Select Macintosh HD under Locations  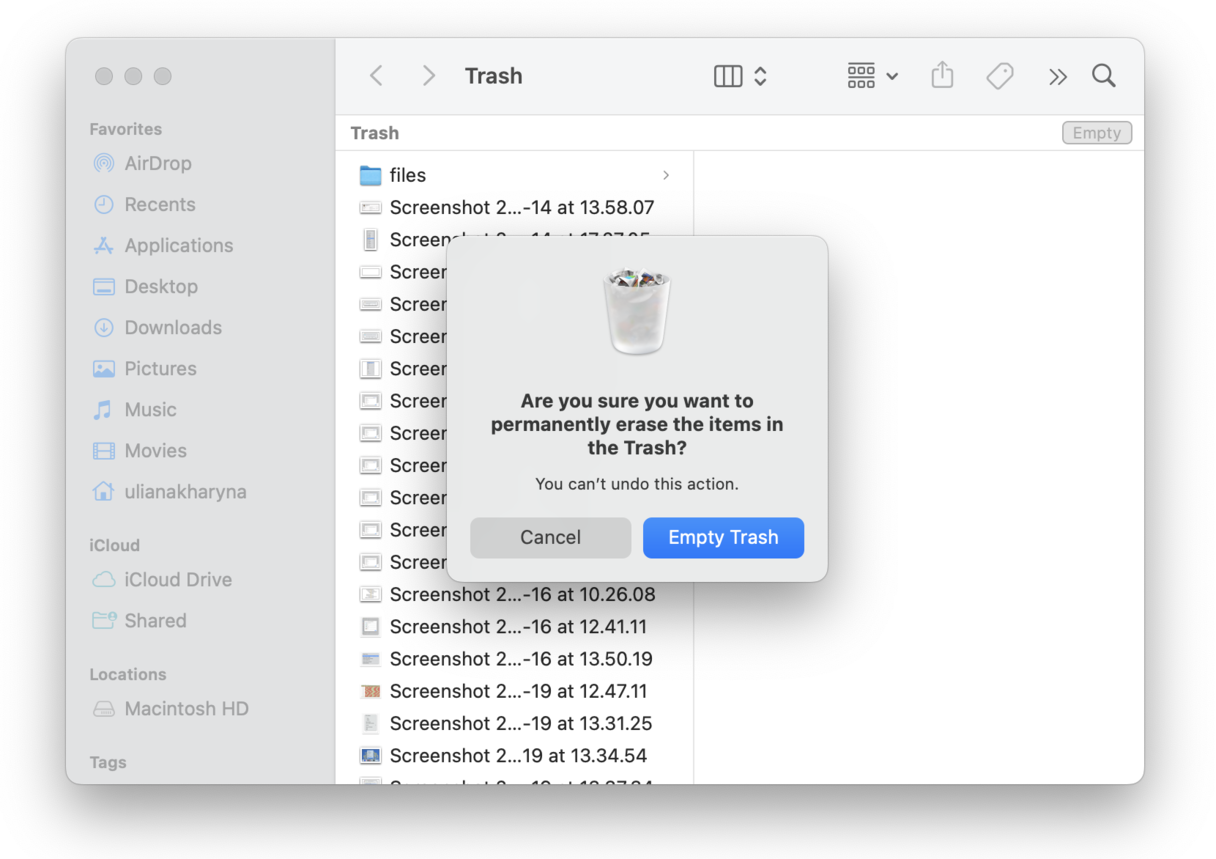point(186,708)
